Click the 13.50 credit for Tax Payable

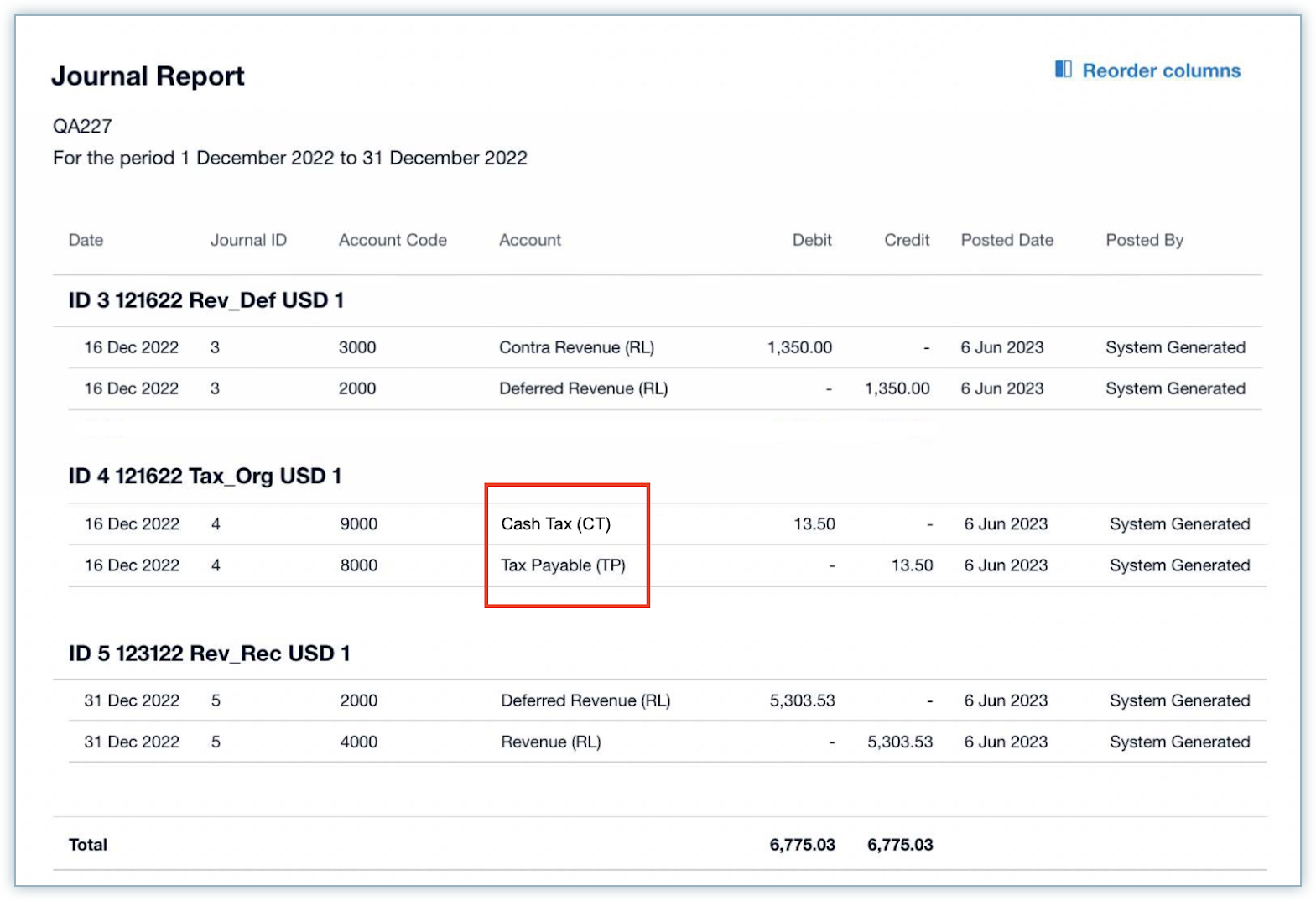click(x=912, y=565)
